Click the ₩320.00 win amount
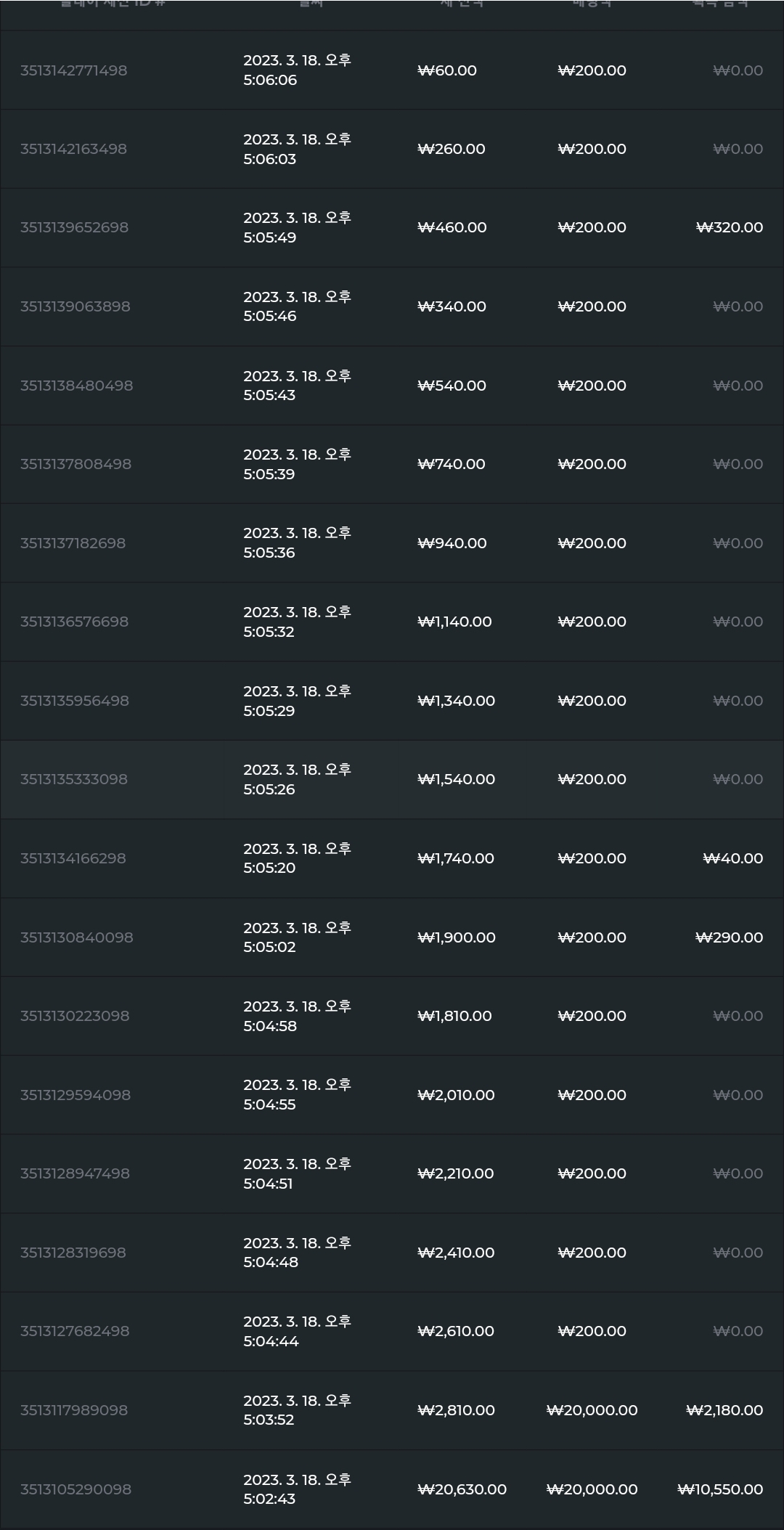 (730, 227)
